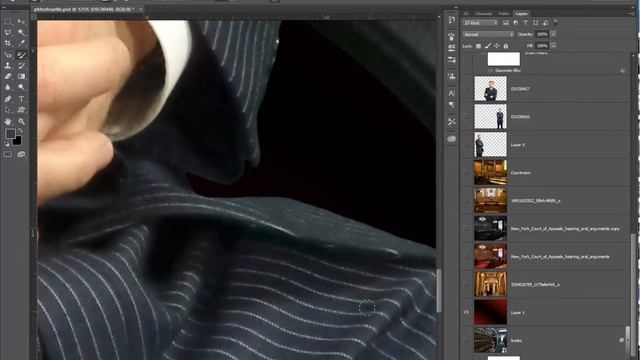Screen dimensions: 640x360
Task: Select the Type tool
Action: tap(21, 99)
